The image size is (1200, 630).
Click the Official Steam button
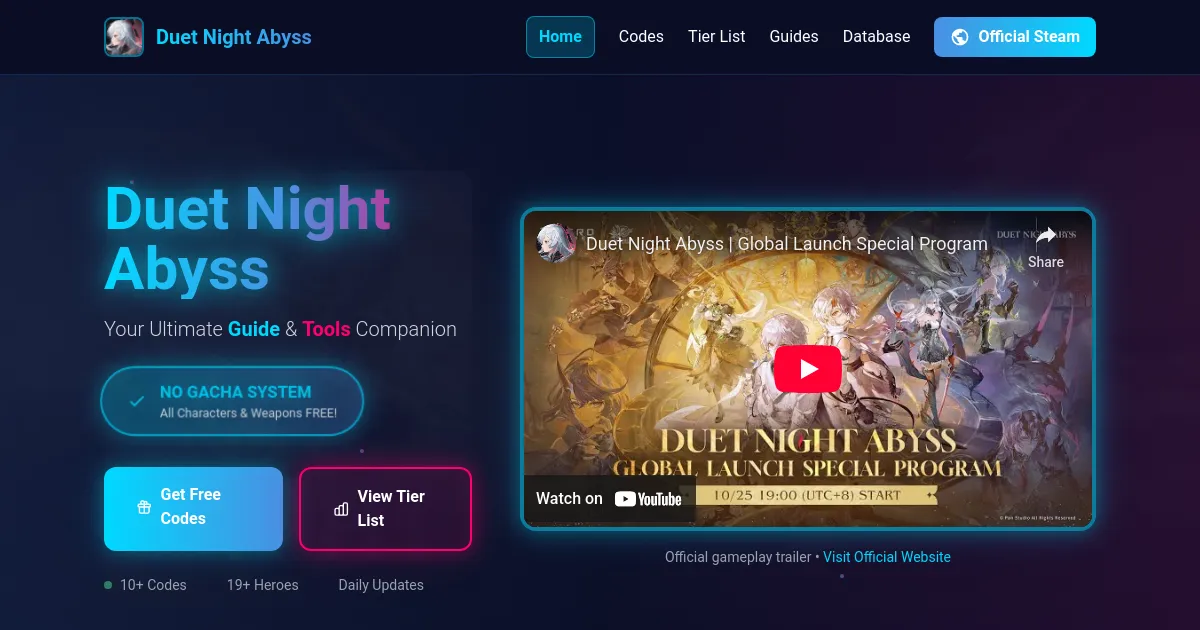pos(1015,37)
